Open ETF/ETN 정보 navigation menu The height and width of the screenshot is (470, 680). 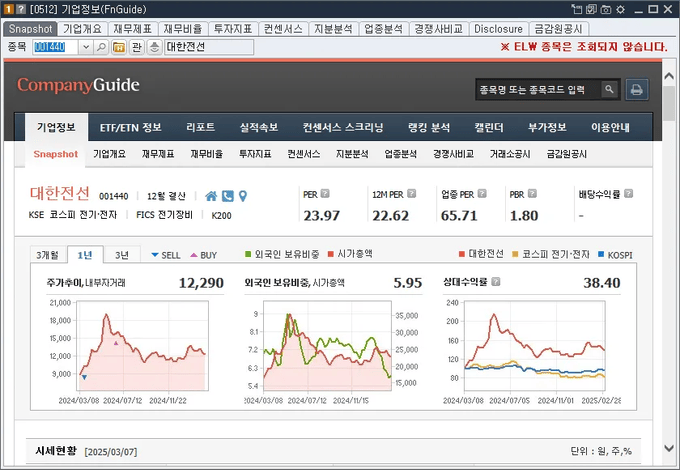(131, 127)
